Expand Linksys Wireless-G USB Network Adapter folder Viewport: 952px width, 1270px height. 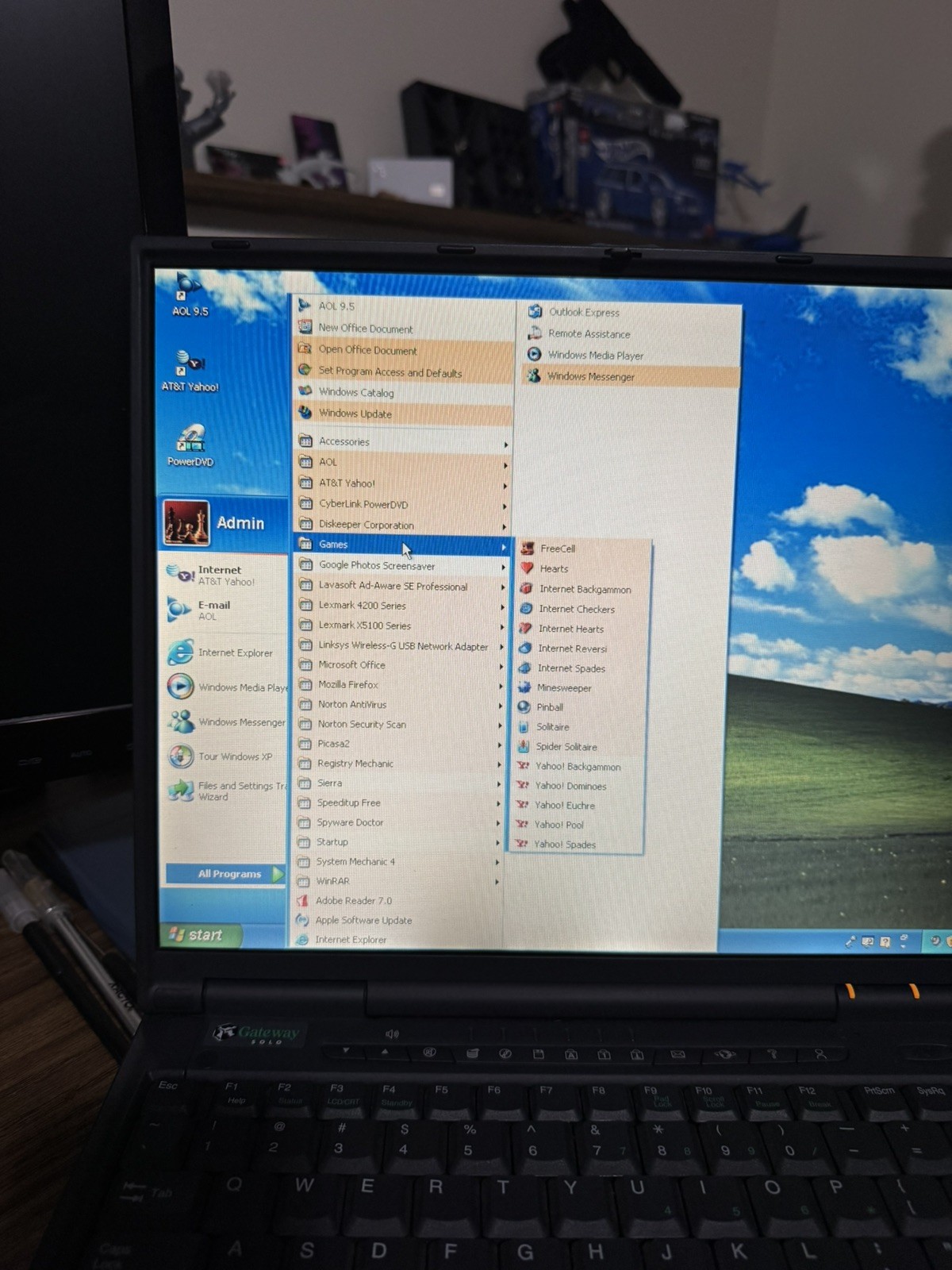tap(401, 646)
